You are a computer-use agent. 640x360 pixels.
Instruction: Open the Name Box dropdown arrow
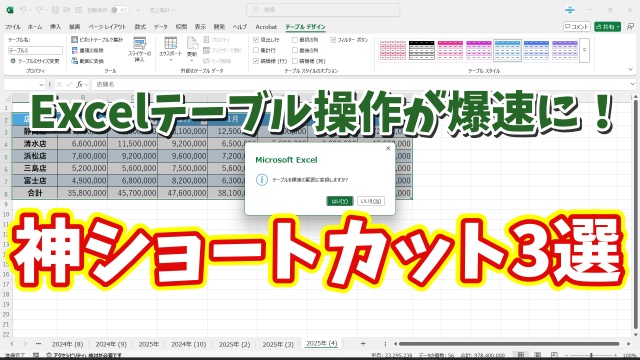pos(41,84)
